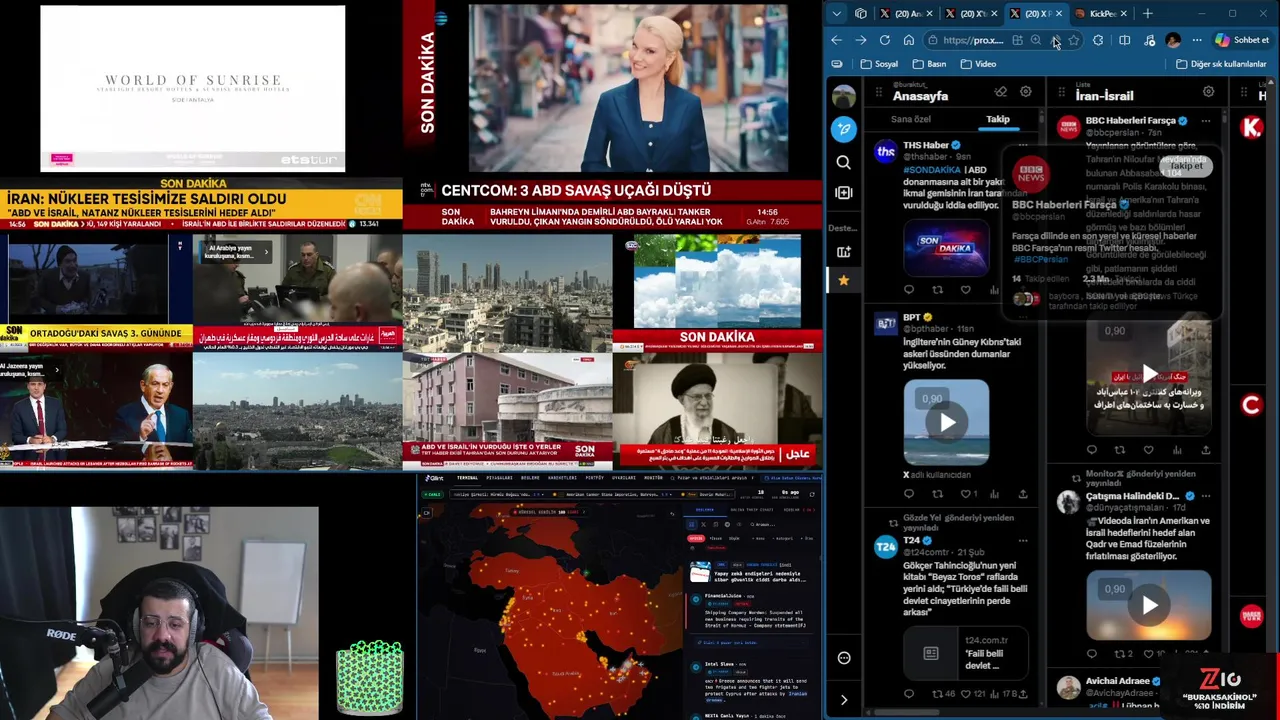Open the browser profile avatar
The image size is (1280, 720).
pyautogui.click(x=1173, y=40)
